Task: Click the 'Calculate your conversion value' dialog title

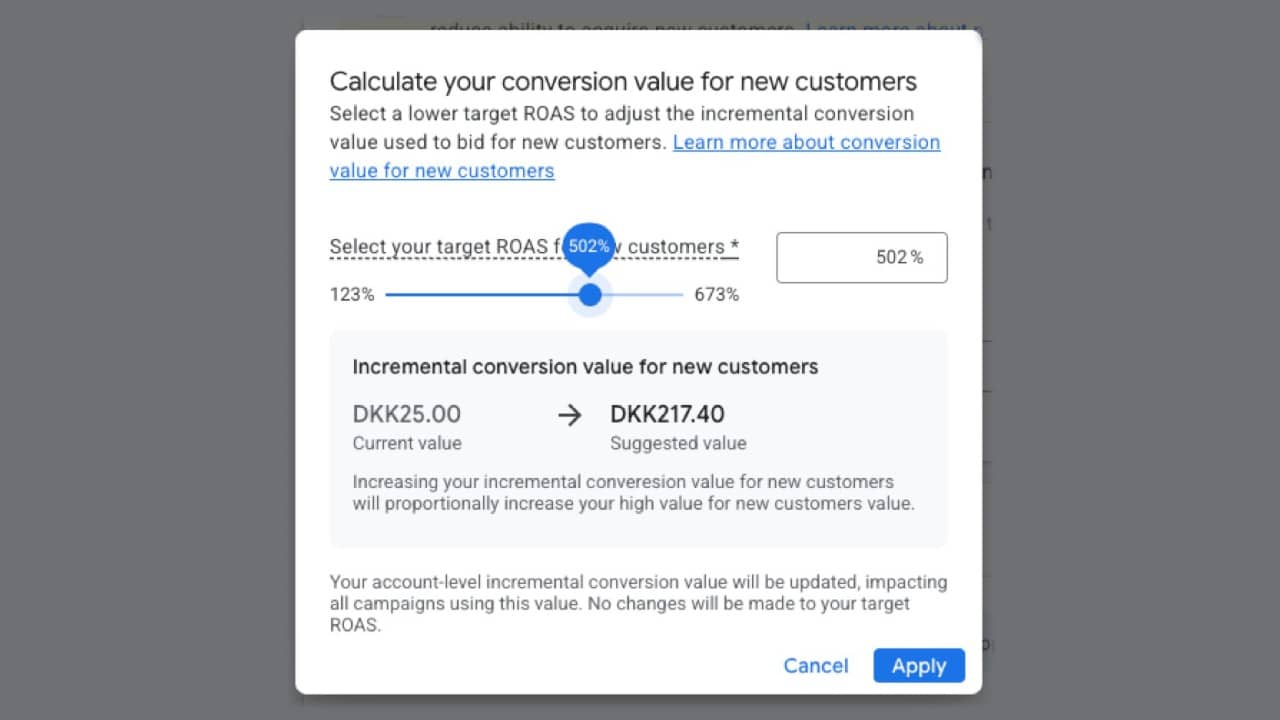Action: pyautogui.click(x=623, y=82)
